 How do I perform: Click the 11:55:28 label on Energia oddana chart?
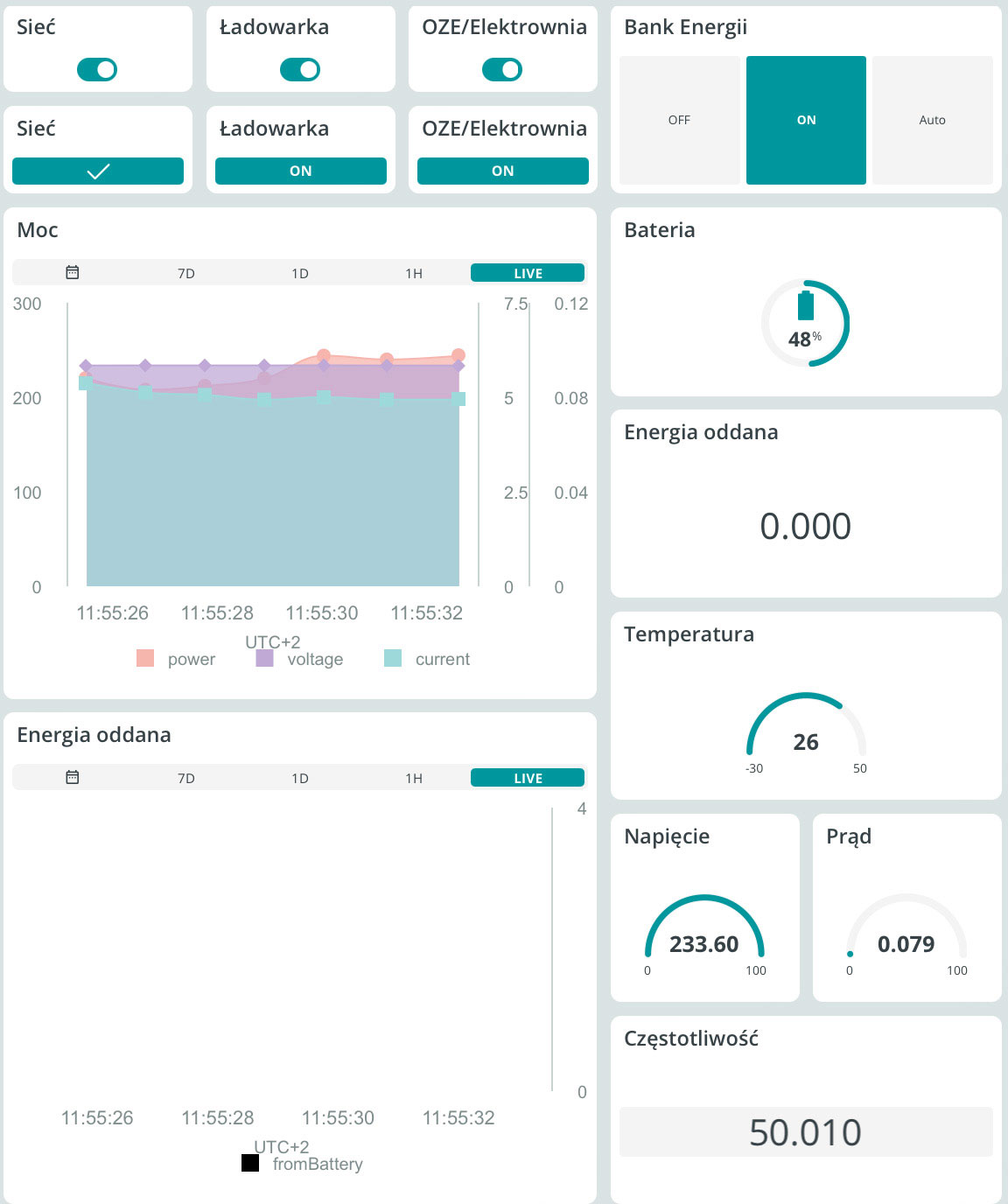pos(218,1117)
